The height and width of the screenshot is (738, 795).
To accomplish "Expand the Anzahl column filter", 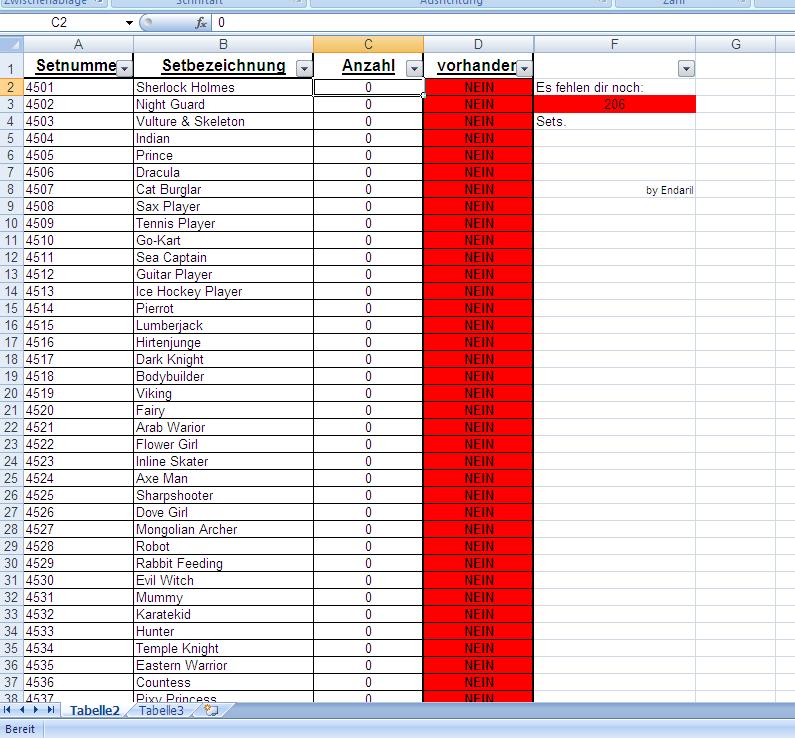I will coord(413,68).
